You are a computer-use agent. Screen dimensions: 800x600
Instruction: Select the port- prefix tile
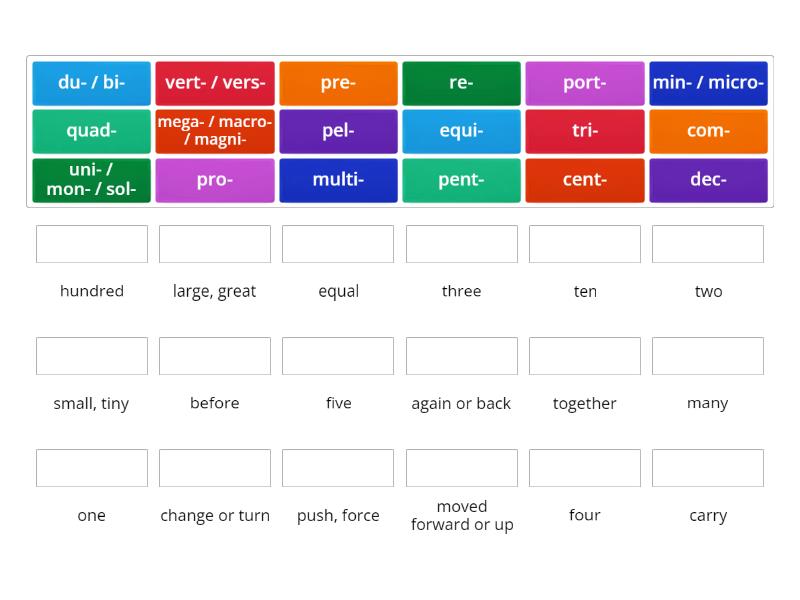point(585,83)
